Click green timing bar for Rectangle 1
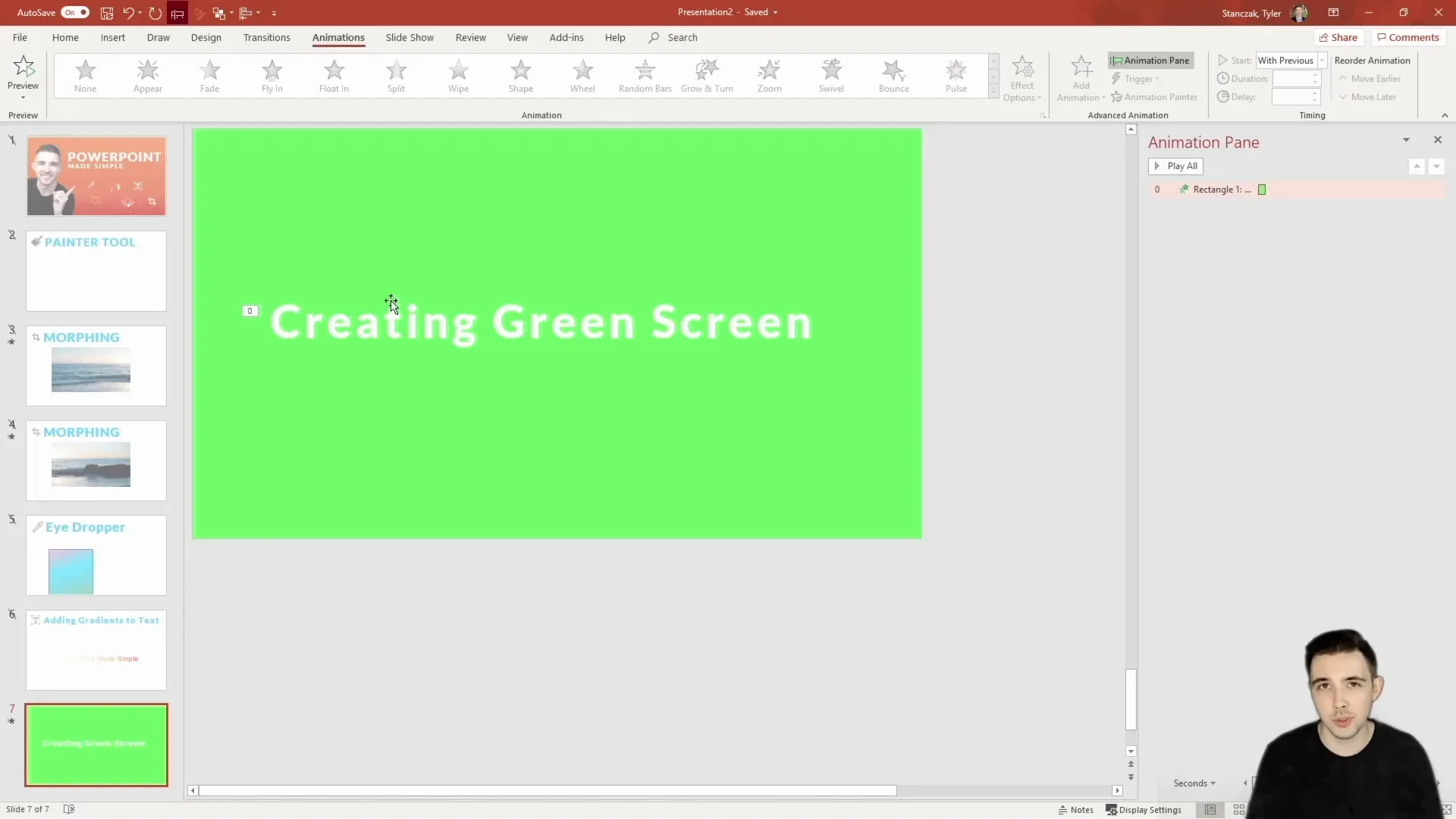Screen dimensions: 1456x819 click(1262, 190)
